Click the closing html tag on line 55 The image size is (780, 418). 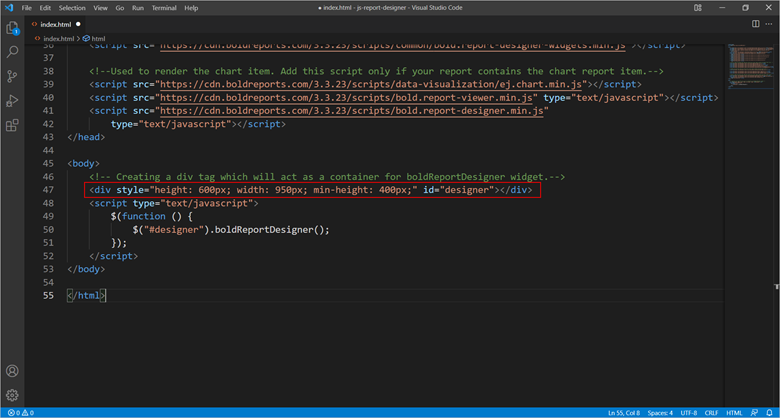tap(86, 295)
